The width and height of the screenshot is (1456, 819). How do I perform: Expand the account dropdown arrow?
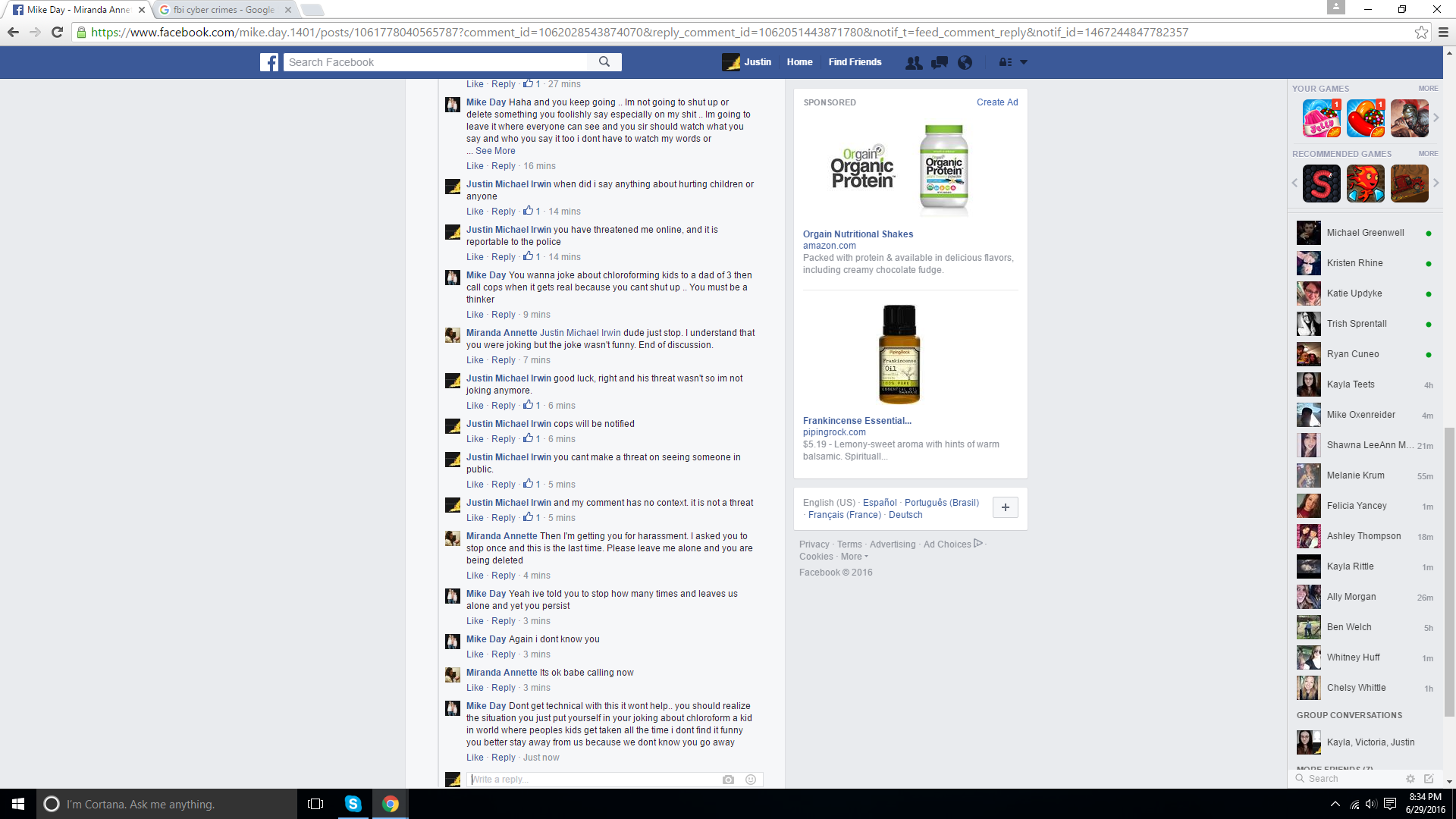pyautogui.click(x=1024, y=63)
